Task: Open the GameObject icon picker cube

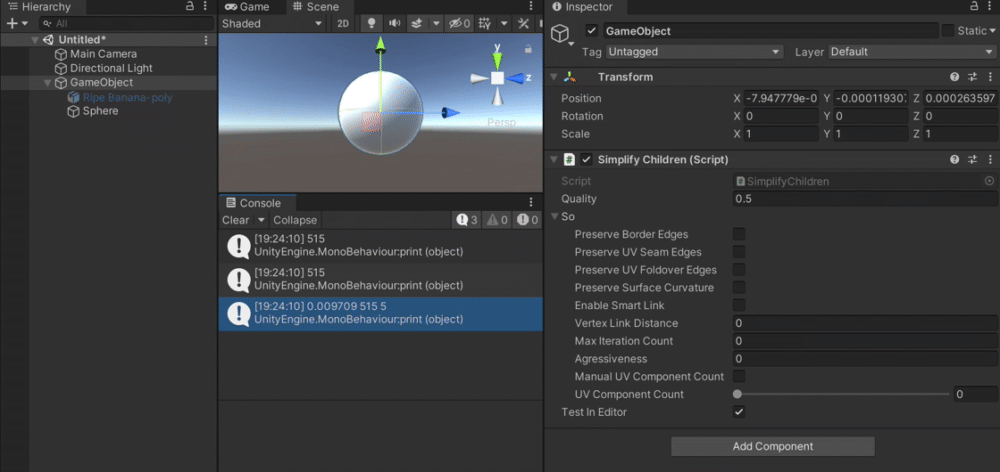Action: [562, 34]
